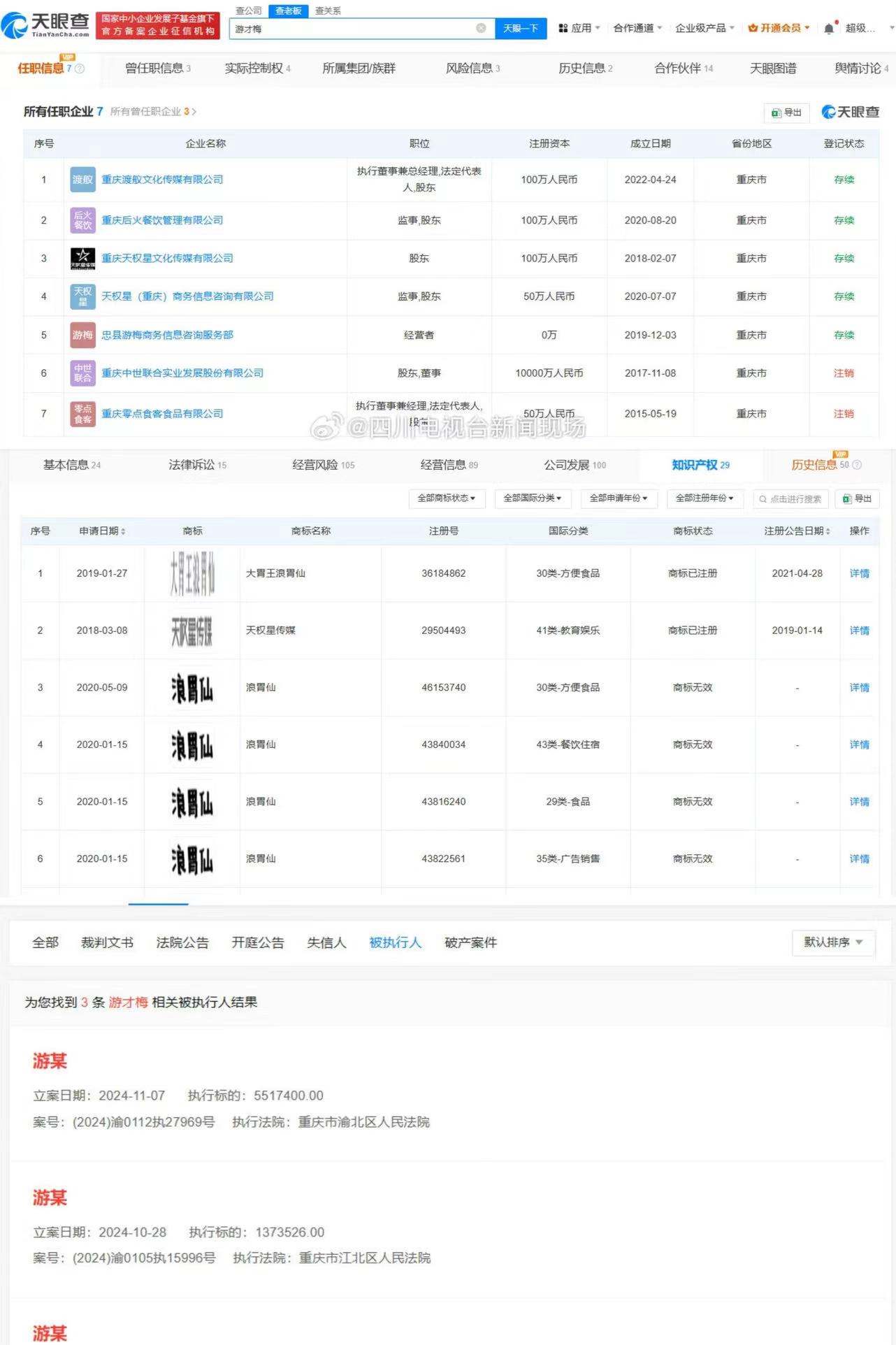Expand the 企业级产品 dropdown menu
The height and width of the screenshot is (1345, 896).
pyautogui.click(x=732, y=28)
